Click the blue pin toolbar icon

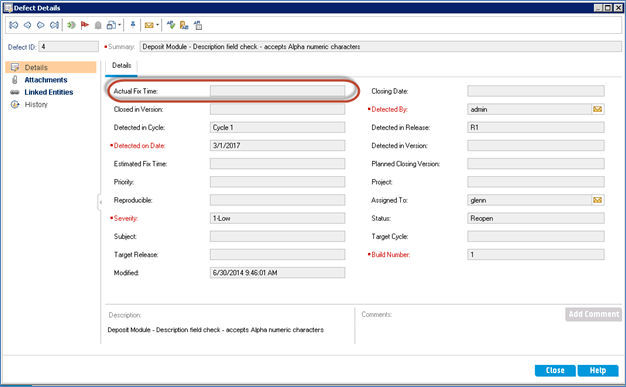coord(133,25)
